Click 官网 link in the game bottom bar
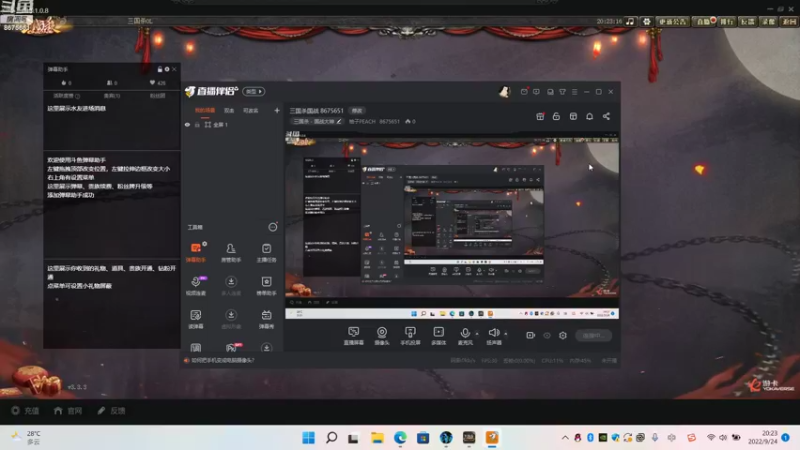Image resolution: width=800 pixels, height=450 pixels. (x=68, y=410)
